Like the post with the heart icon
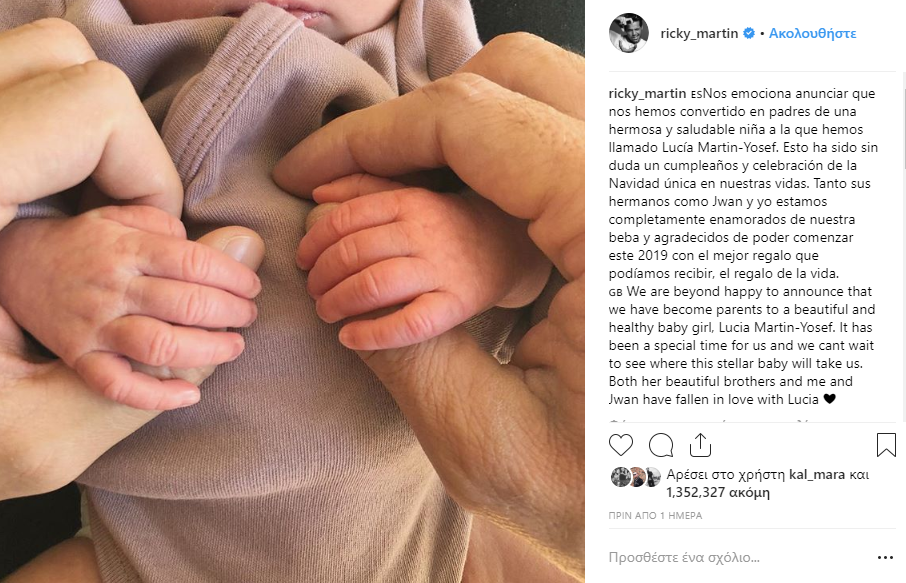The image size is (906, 583). pyautogui.click(x=621, y=445)
